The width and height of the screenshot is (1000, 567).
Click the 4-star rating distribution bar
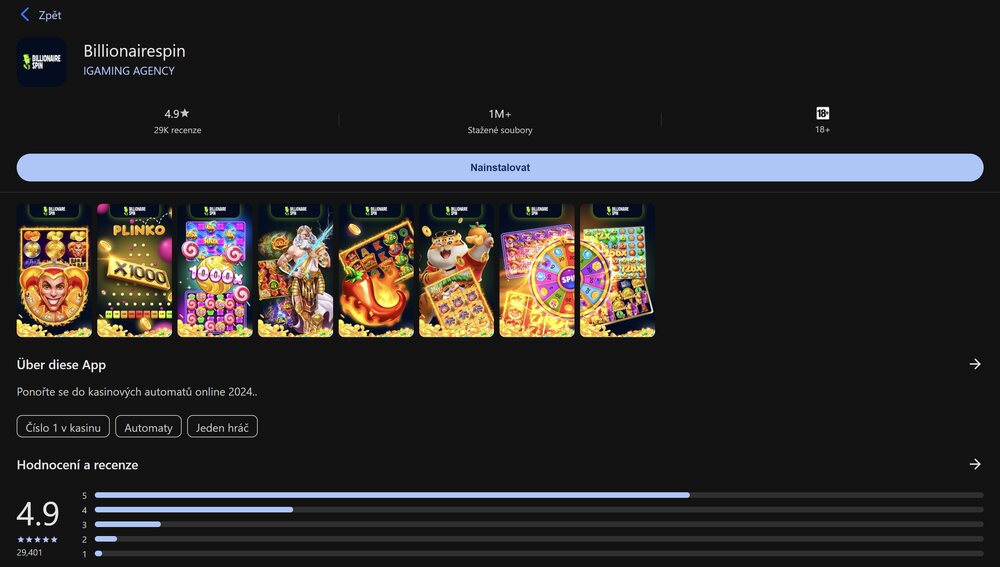point(539,510)
